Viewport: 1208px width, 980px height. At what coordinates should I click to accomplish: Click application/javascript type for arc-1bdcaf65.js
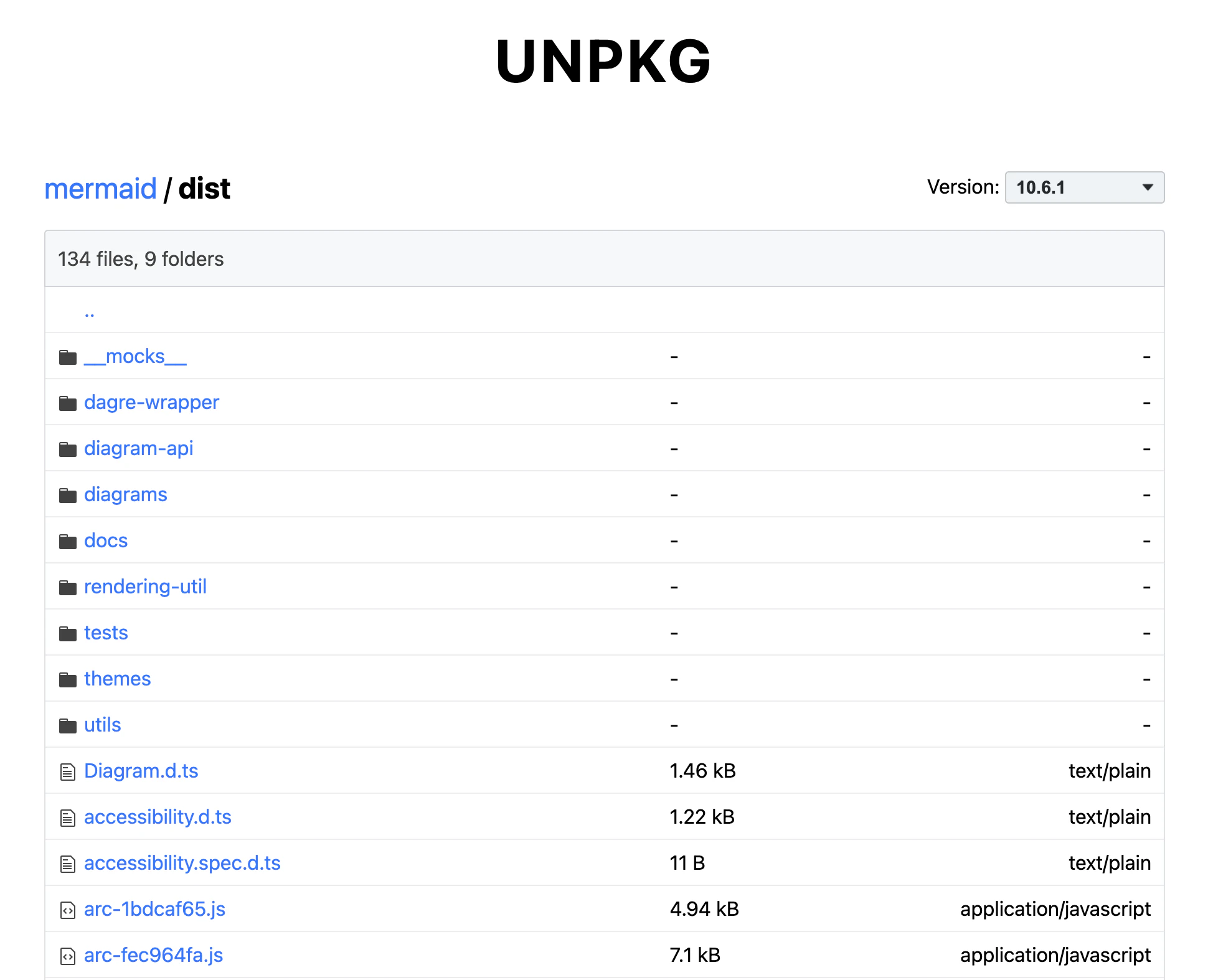click(1055, 910)
